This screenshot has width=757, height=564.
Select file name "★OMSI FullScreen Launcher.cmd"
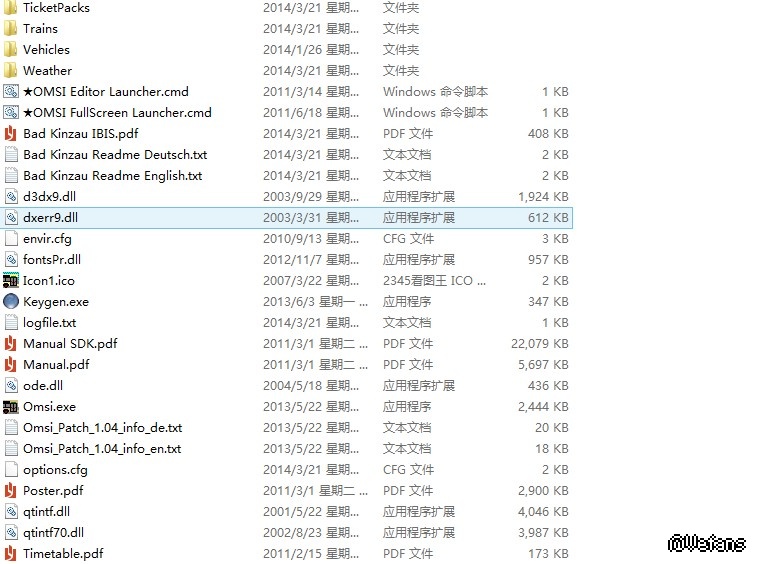(117, 113)
